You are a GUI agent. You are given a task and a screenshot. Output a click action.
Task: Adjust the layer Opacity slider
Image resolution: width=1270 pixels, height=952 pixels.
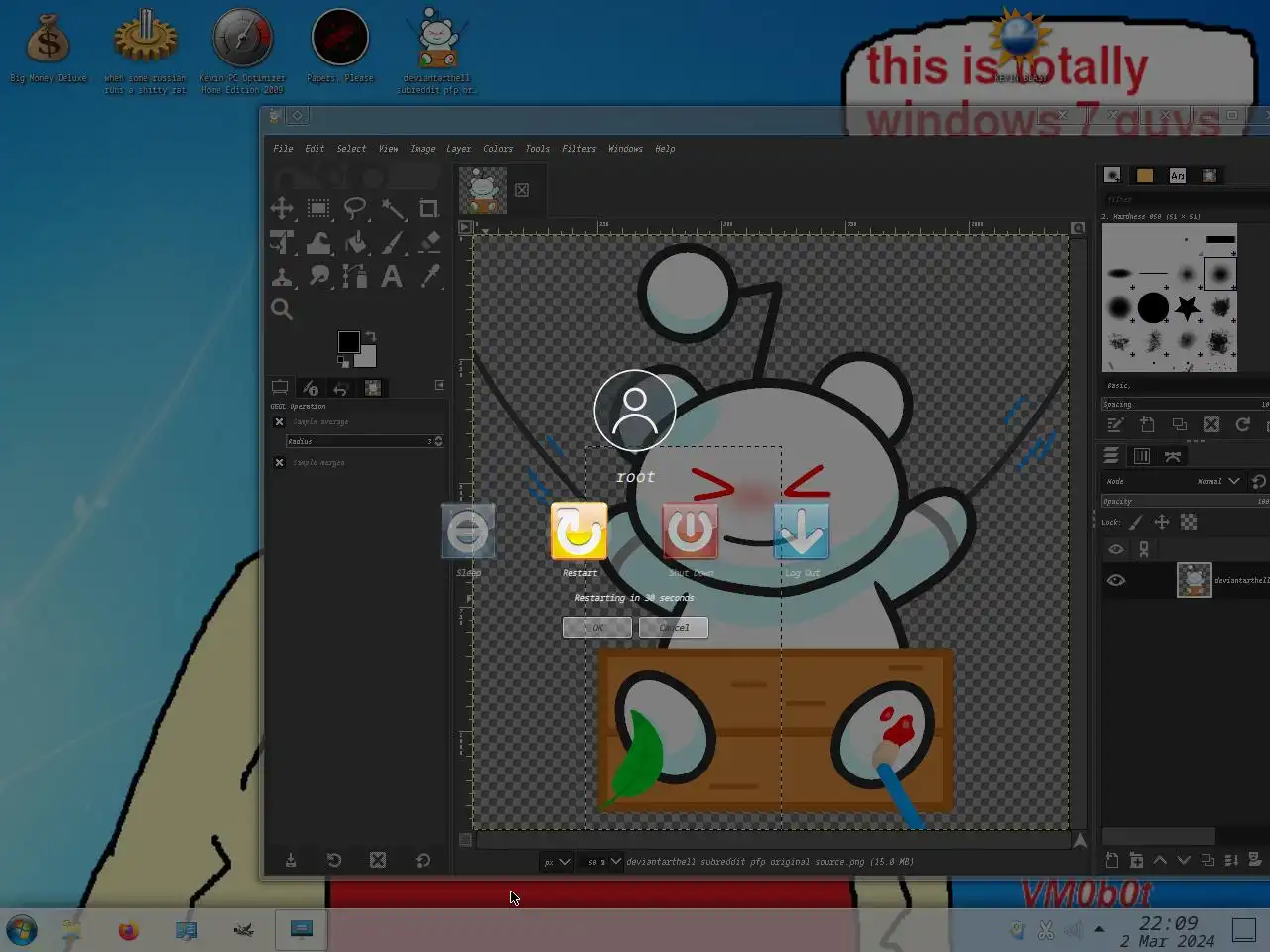[x=1185, y=501]
